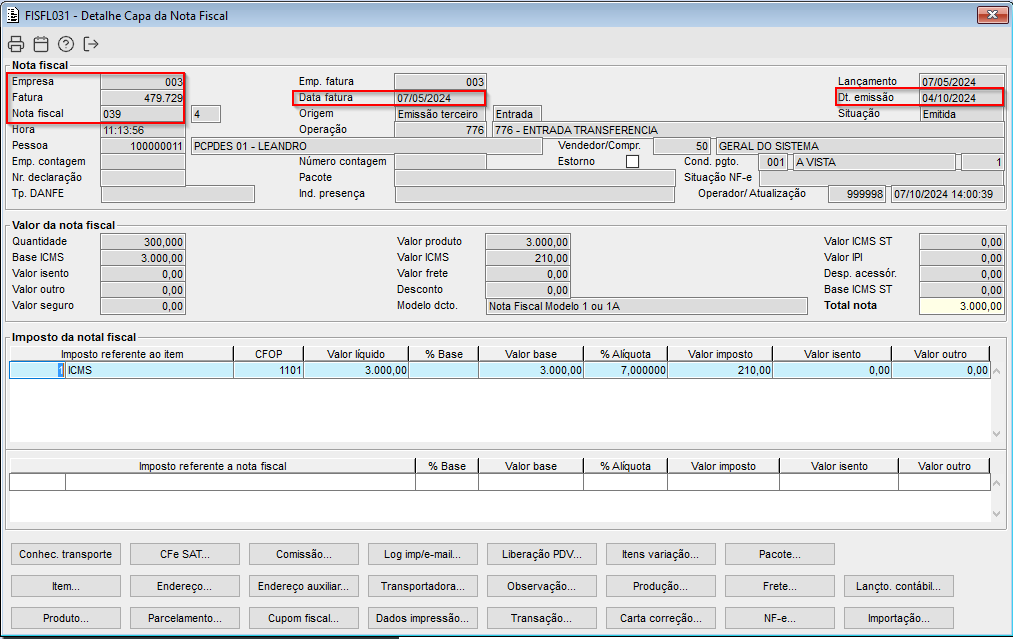Toggle the Estorno checkbox
Screen dimensions: 1013x639
pyautogui.click(x=632, y=162)
